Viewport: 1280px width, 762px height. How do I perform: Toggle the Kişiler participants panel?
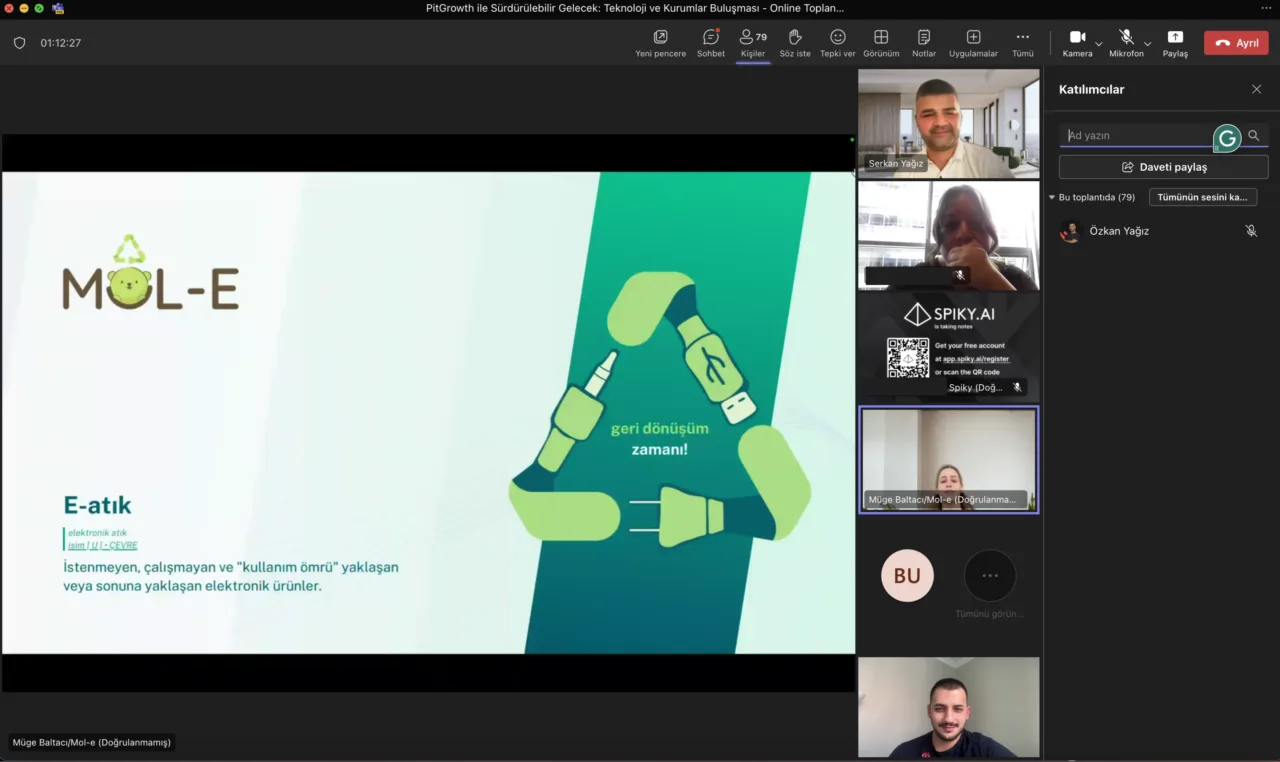pyautogui.click(x=753, y=43)
